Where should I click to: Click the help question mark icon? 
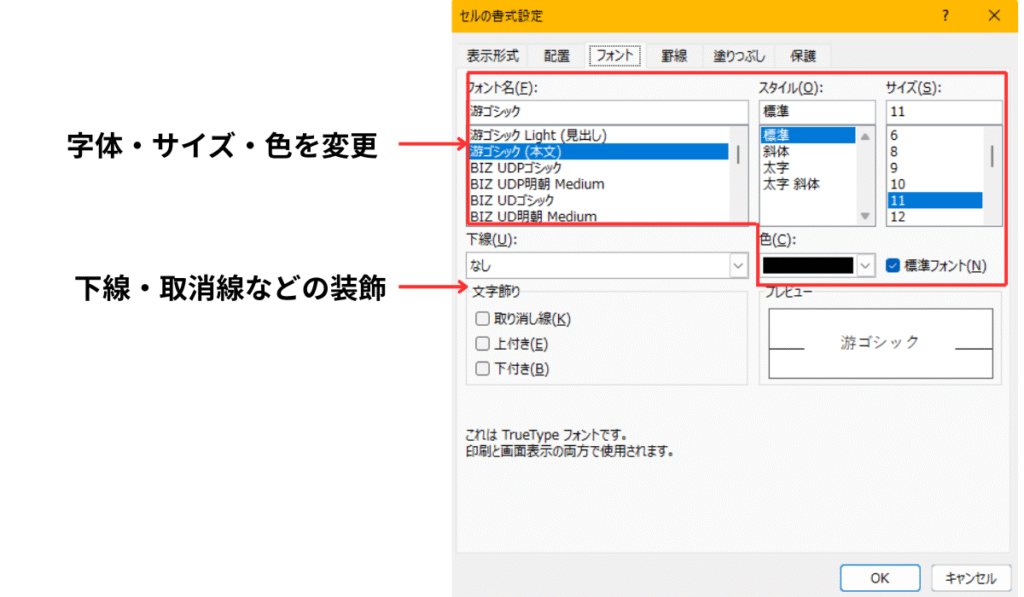945,16
